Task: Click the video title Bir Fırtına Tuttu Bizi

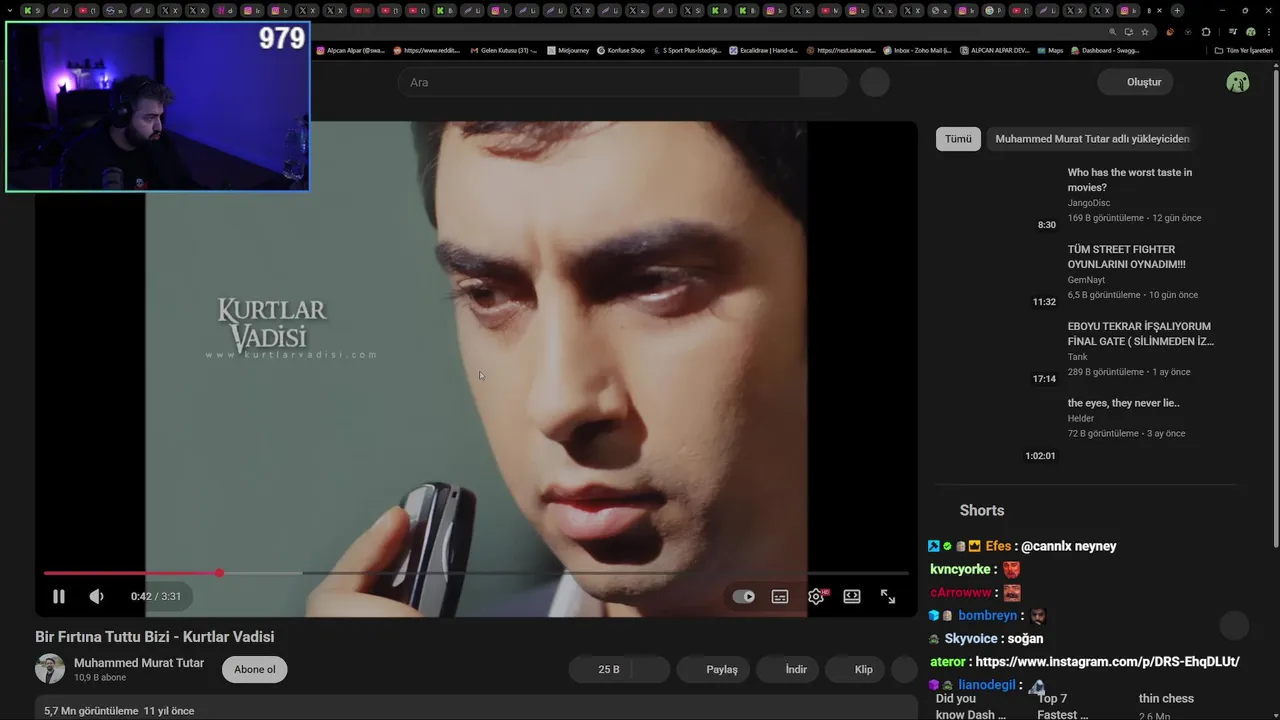Action: 154,637
